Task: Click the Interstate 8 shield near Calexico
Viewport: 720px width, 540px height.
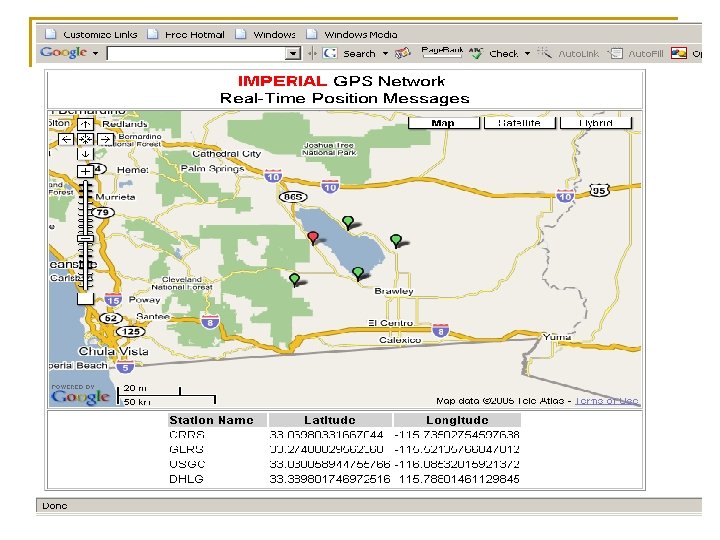Action: 440,330
